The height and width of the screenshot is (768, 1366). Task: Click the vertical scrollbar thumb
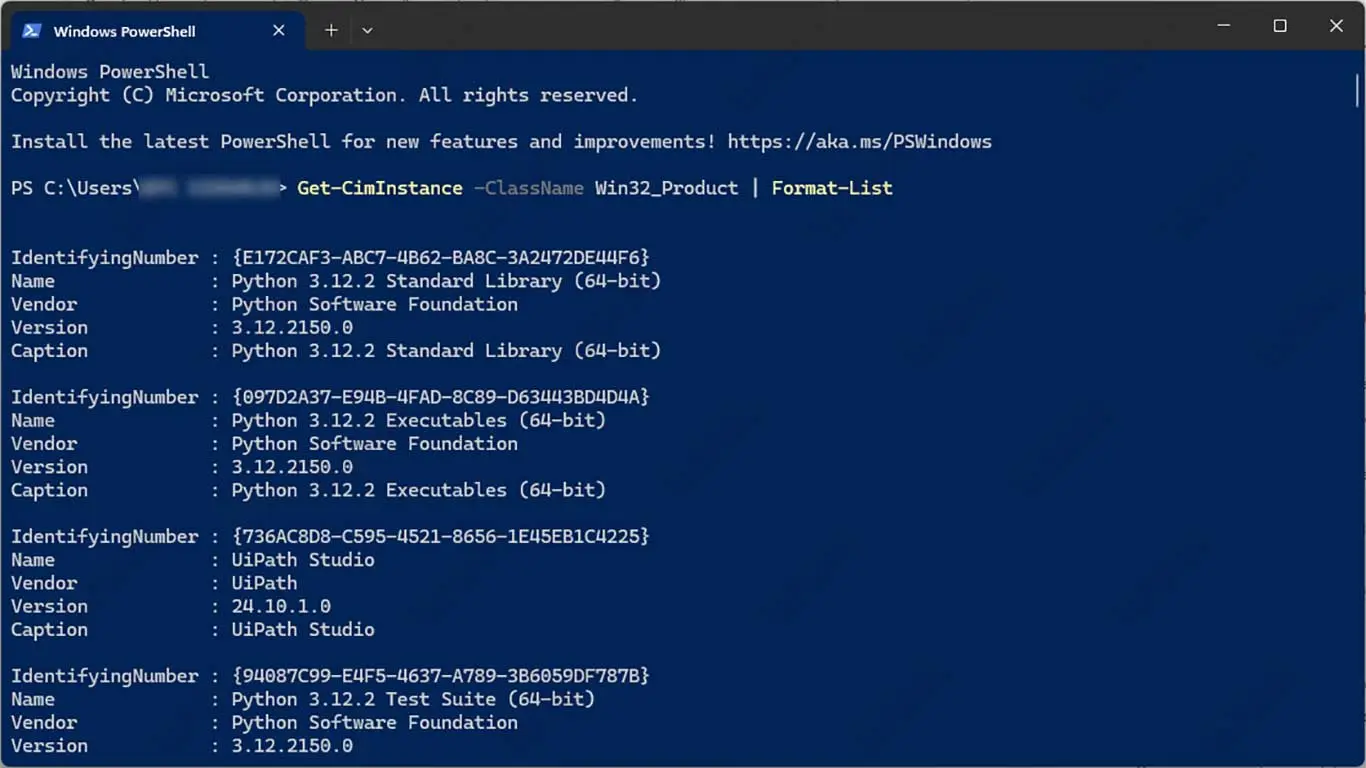1357,90
